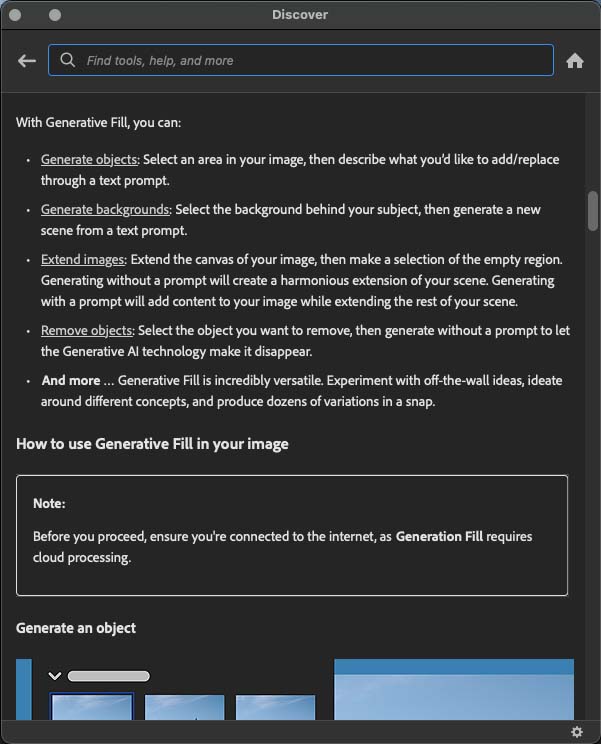Open the 'Extend images' link
Image resolution: width=601 pixels, height=744 pixels.
pyautogui.click(x=82, y=260)
